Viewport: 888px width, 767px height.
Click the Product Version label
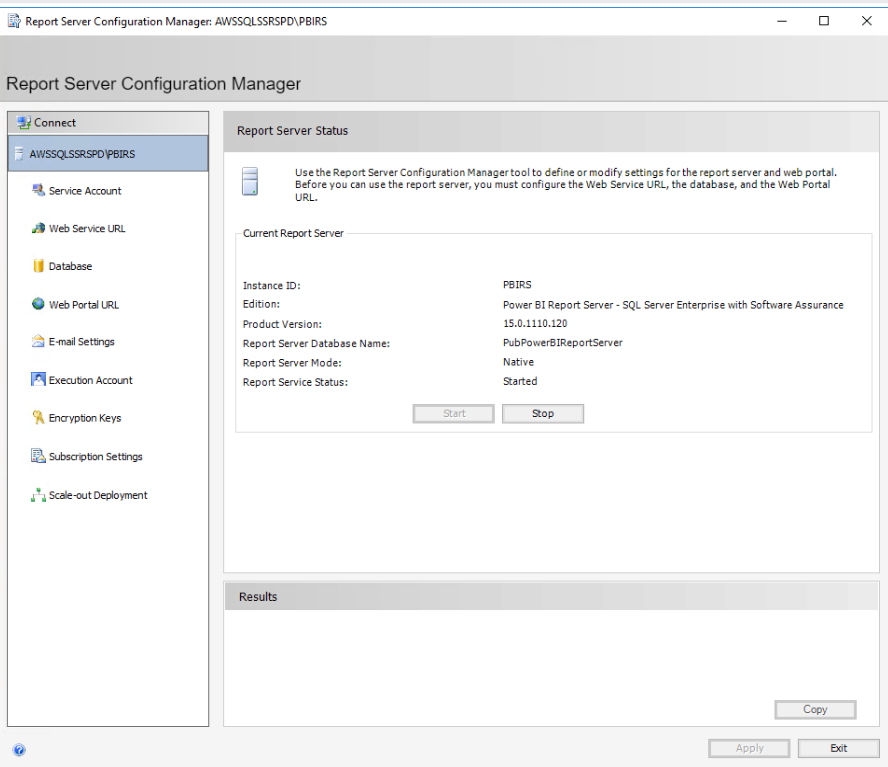click(x=282, y=324)
